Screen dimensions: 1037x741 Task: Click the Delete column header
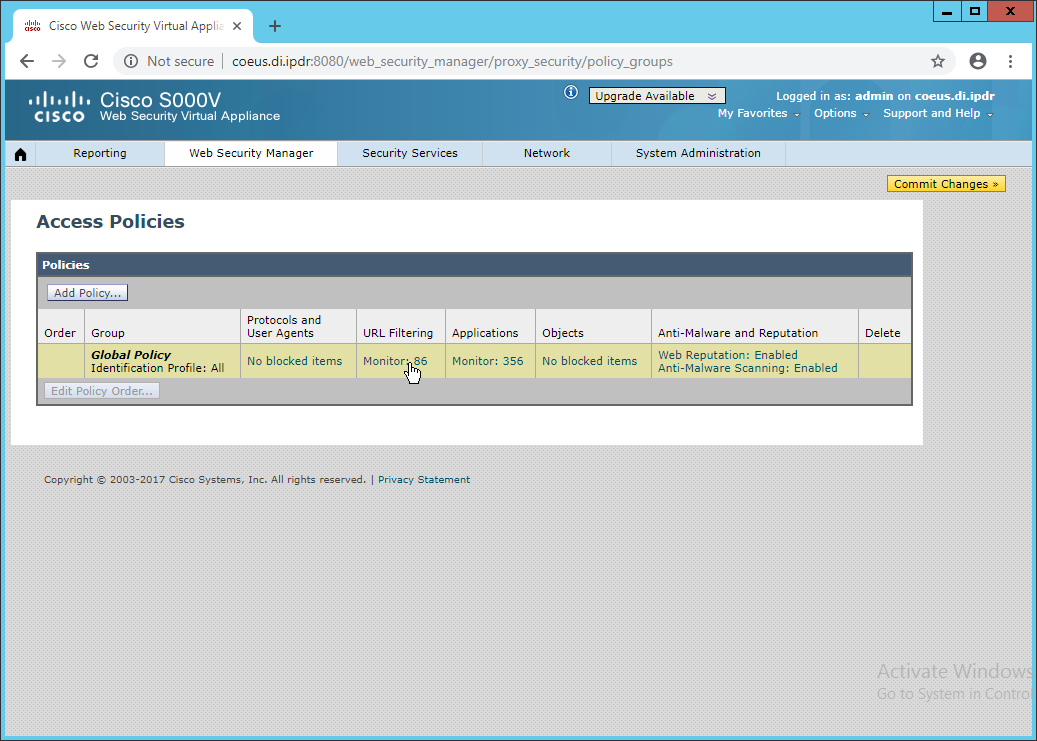point(883,333)
